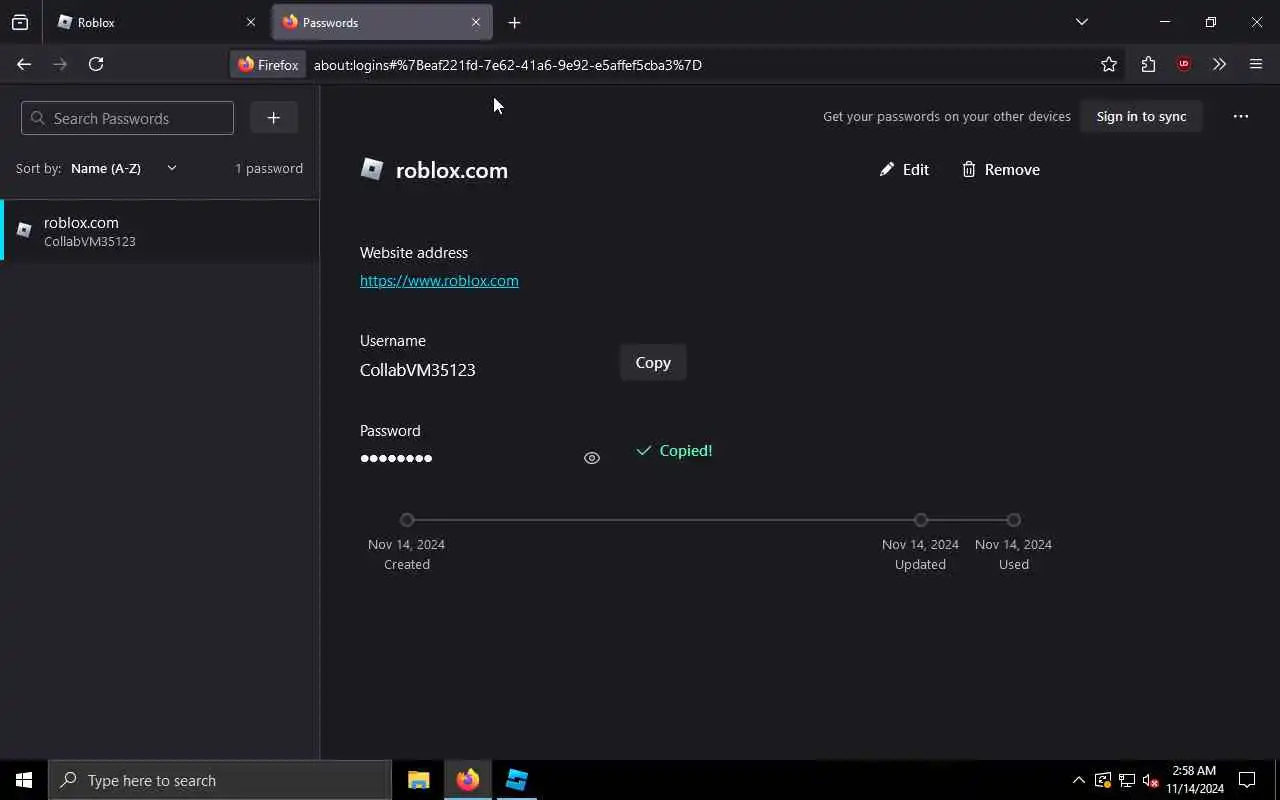The width and height of the screenshot is (1280, 800).
Task: Select the roblox.com saved login entry
Action: tap(160, 231)
